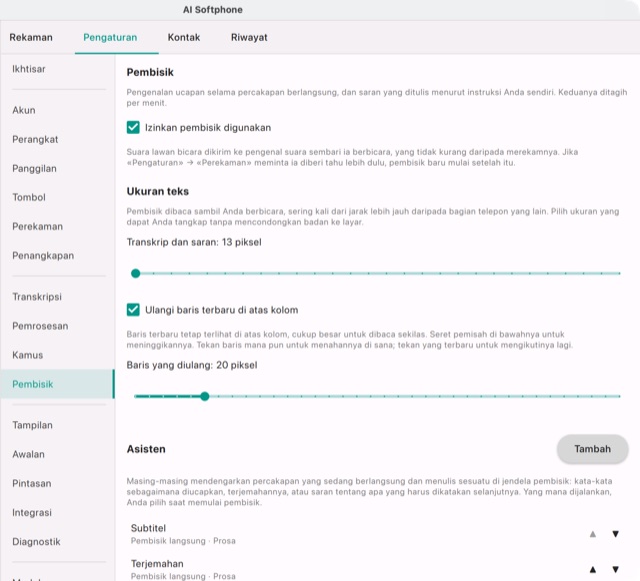Open the Riwayat tab

[x=249, y=37]
